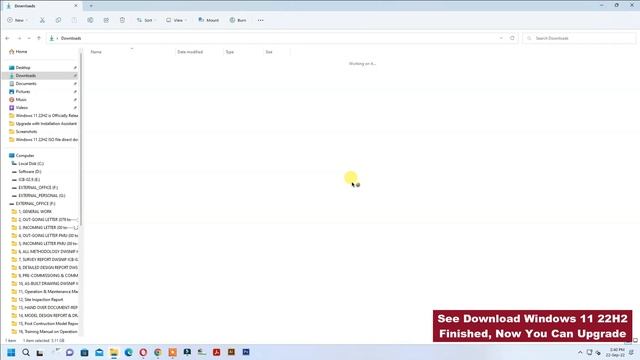Viewport: 640px width, 360px height.
Task: Click the Mount button
Action: tap(209, 20)
